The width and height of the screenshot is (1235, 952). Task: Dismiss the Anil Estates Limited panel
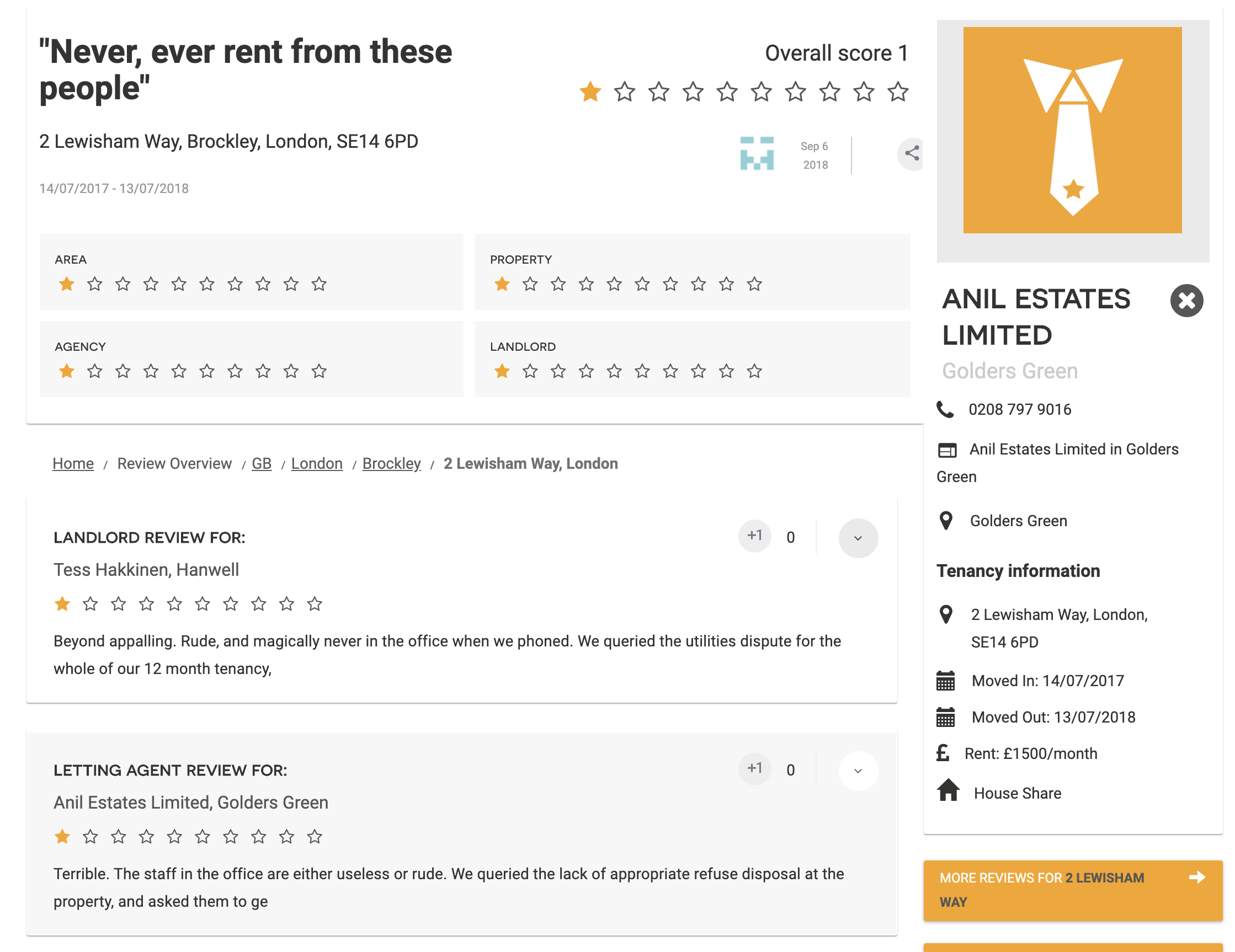(x=1186, y=300)
